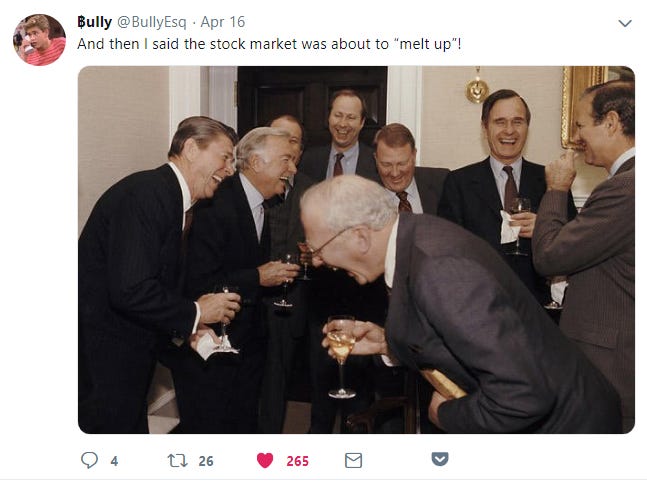
Task: Click the tweet text about stock market
Action: point(269,44)
